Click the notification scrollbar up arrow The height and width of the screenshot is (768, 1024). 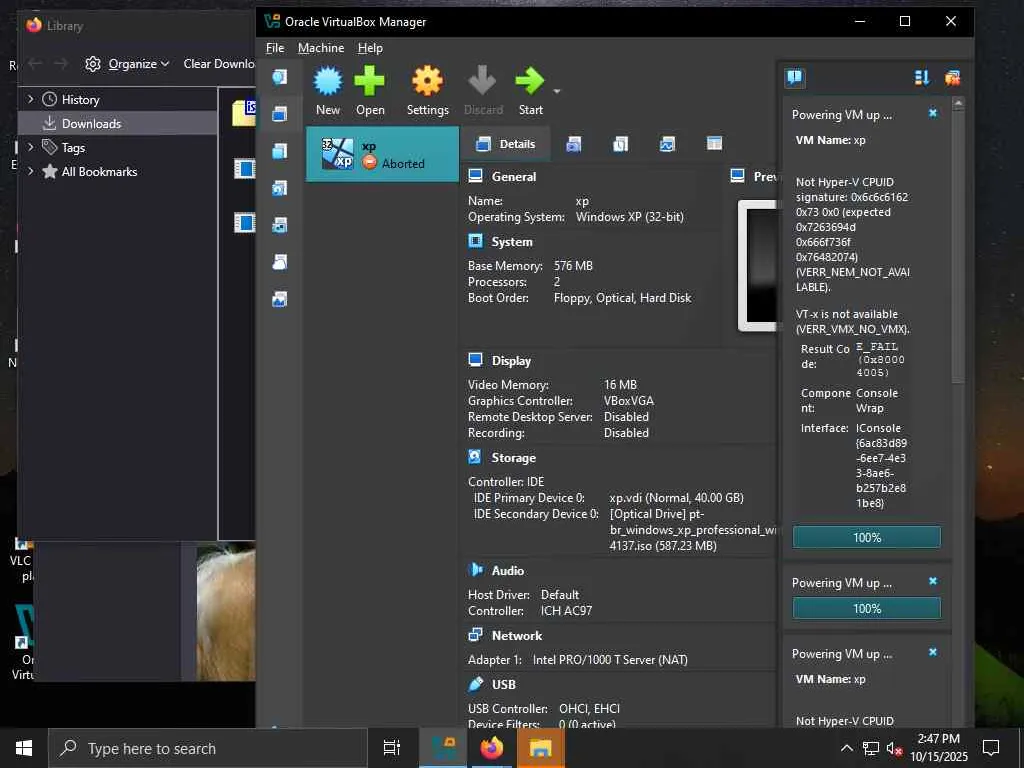(x=958, y=103)
